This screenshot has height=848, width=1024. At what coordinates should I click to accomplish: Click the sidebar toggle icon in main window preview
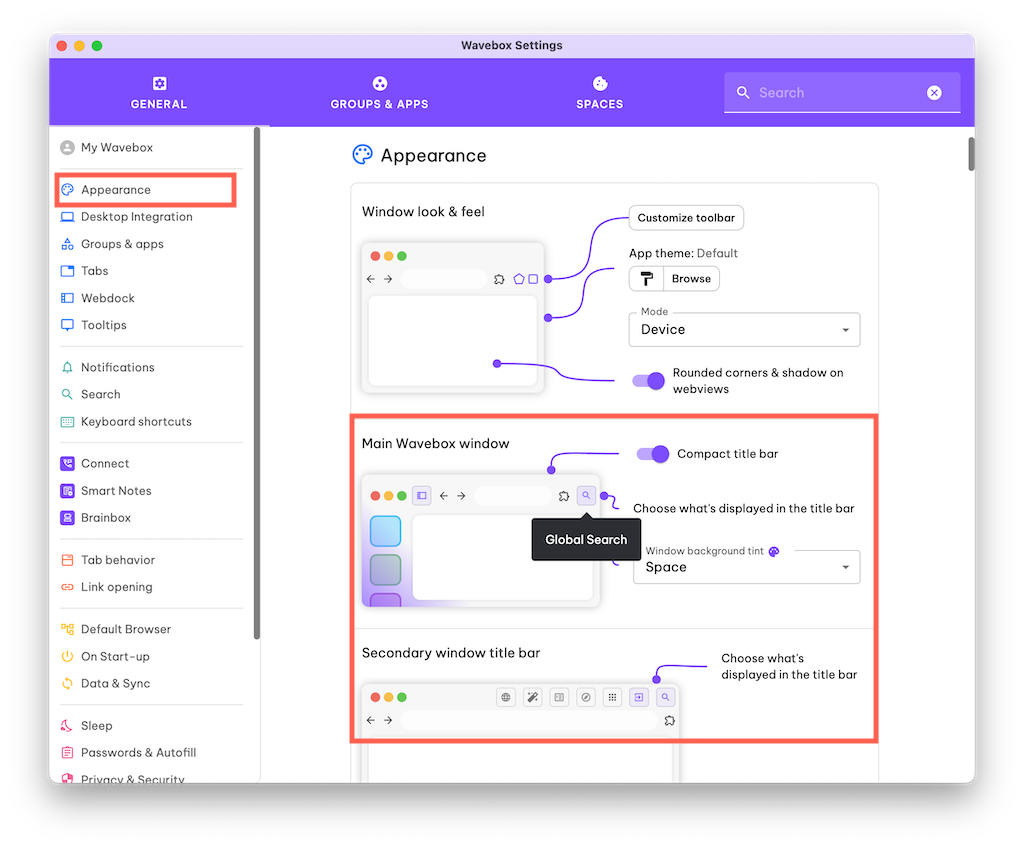tap(422, 496)
